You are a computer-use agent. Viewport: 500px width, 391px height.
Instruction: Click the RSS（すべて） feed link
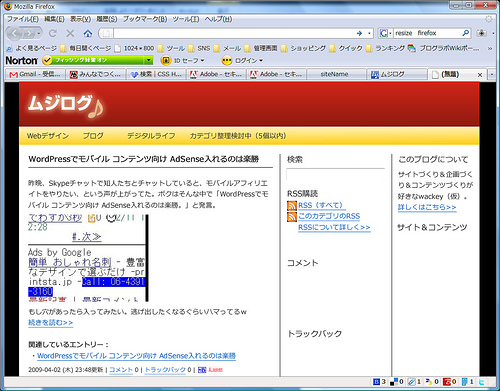[x=321, y=205]
